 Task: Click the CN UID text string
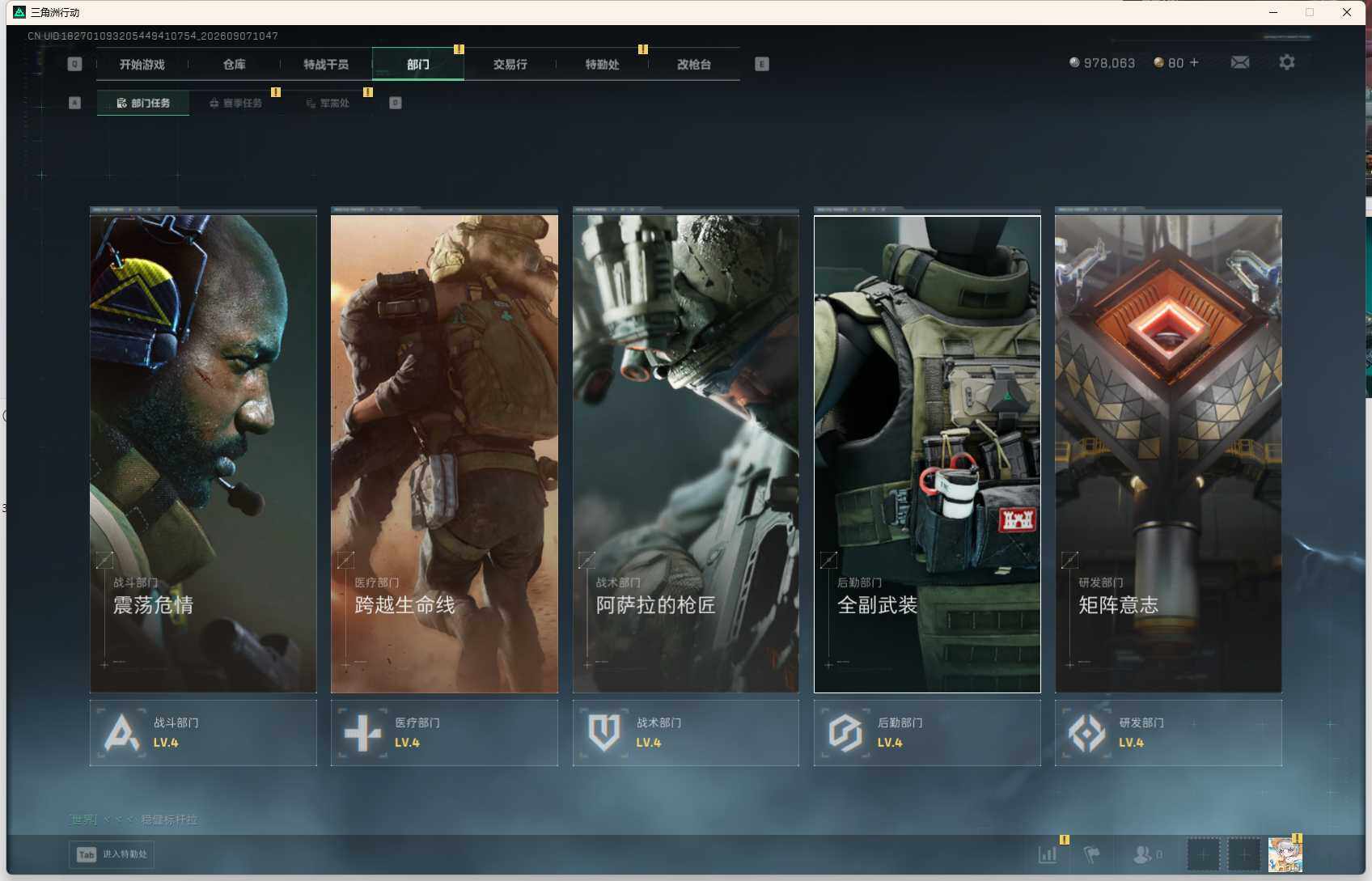click(153, 36)
